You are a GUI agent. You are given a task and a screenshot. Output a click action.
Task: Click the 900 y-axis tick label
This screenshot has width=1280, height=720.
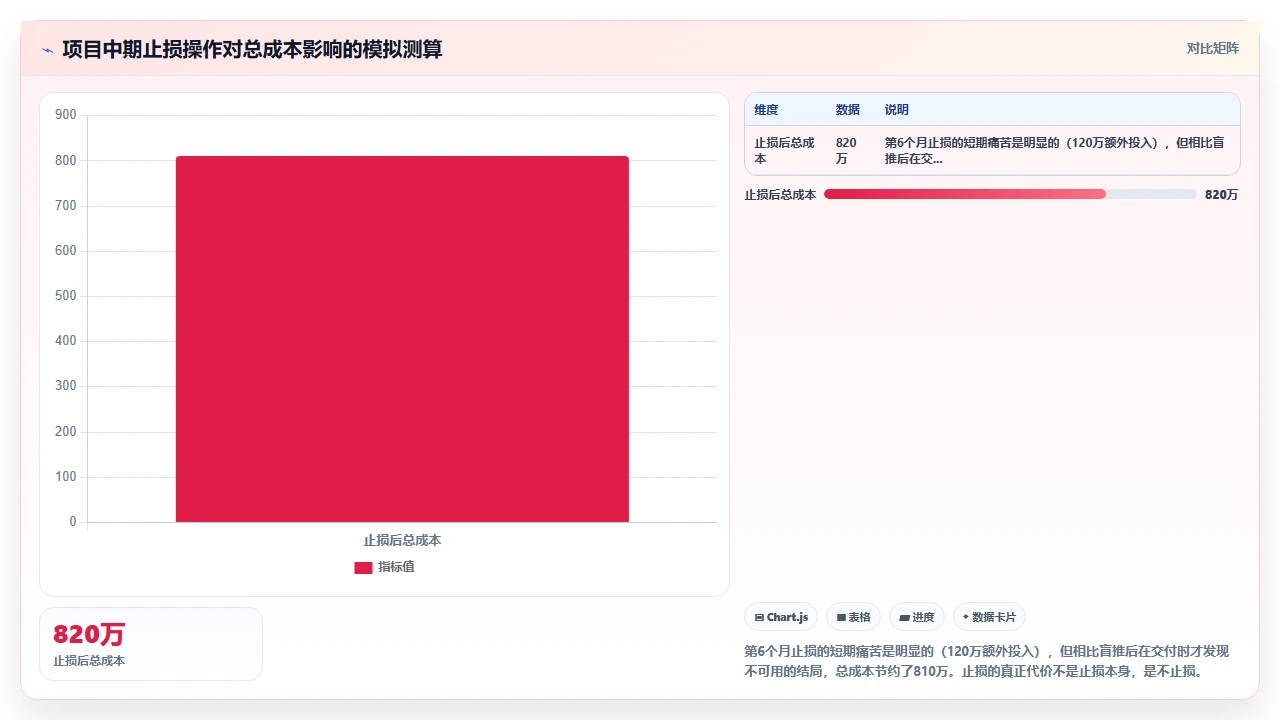click(x=66, y=115)
